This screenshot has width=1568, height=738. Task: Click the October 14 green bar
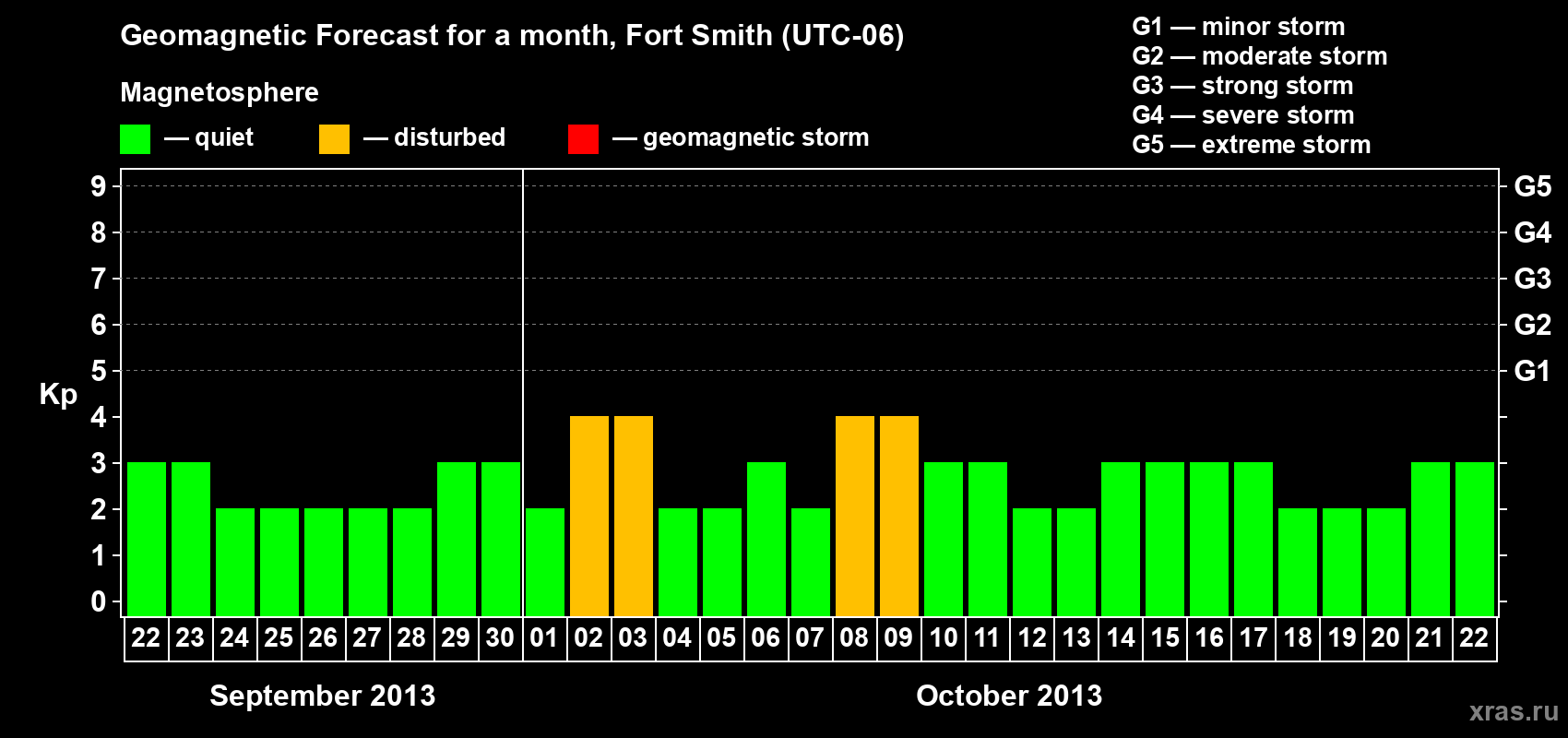click(1121, 539)
